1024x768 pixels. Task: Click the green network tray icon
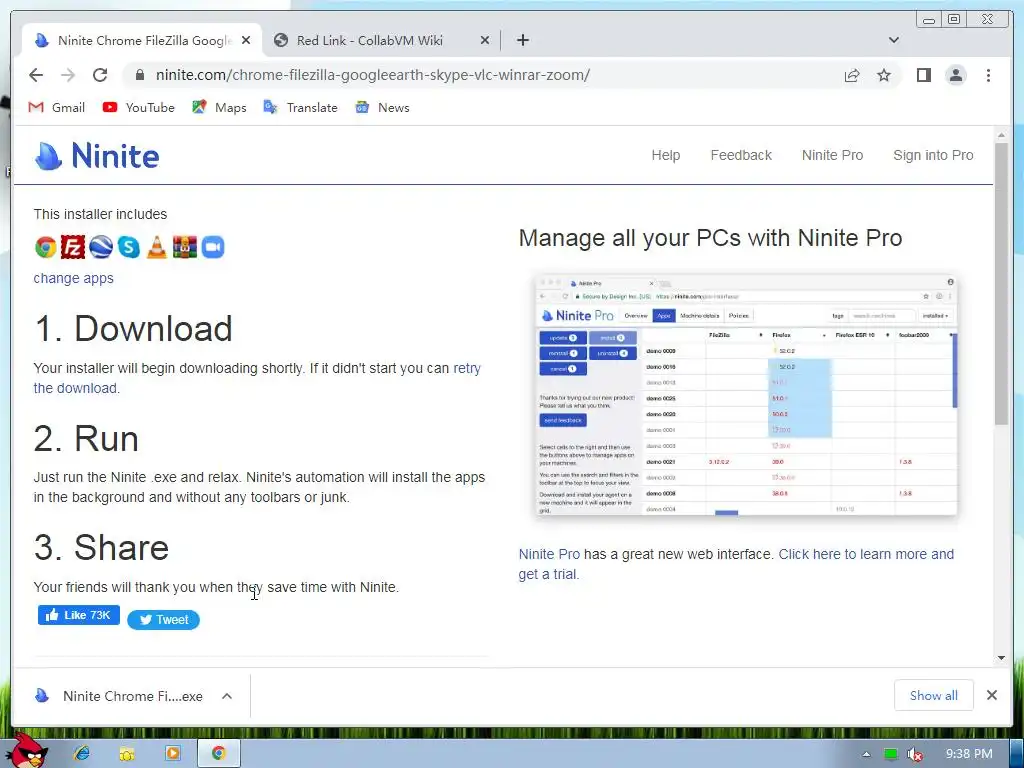[890, 754]
